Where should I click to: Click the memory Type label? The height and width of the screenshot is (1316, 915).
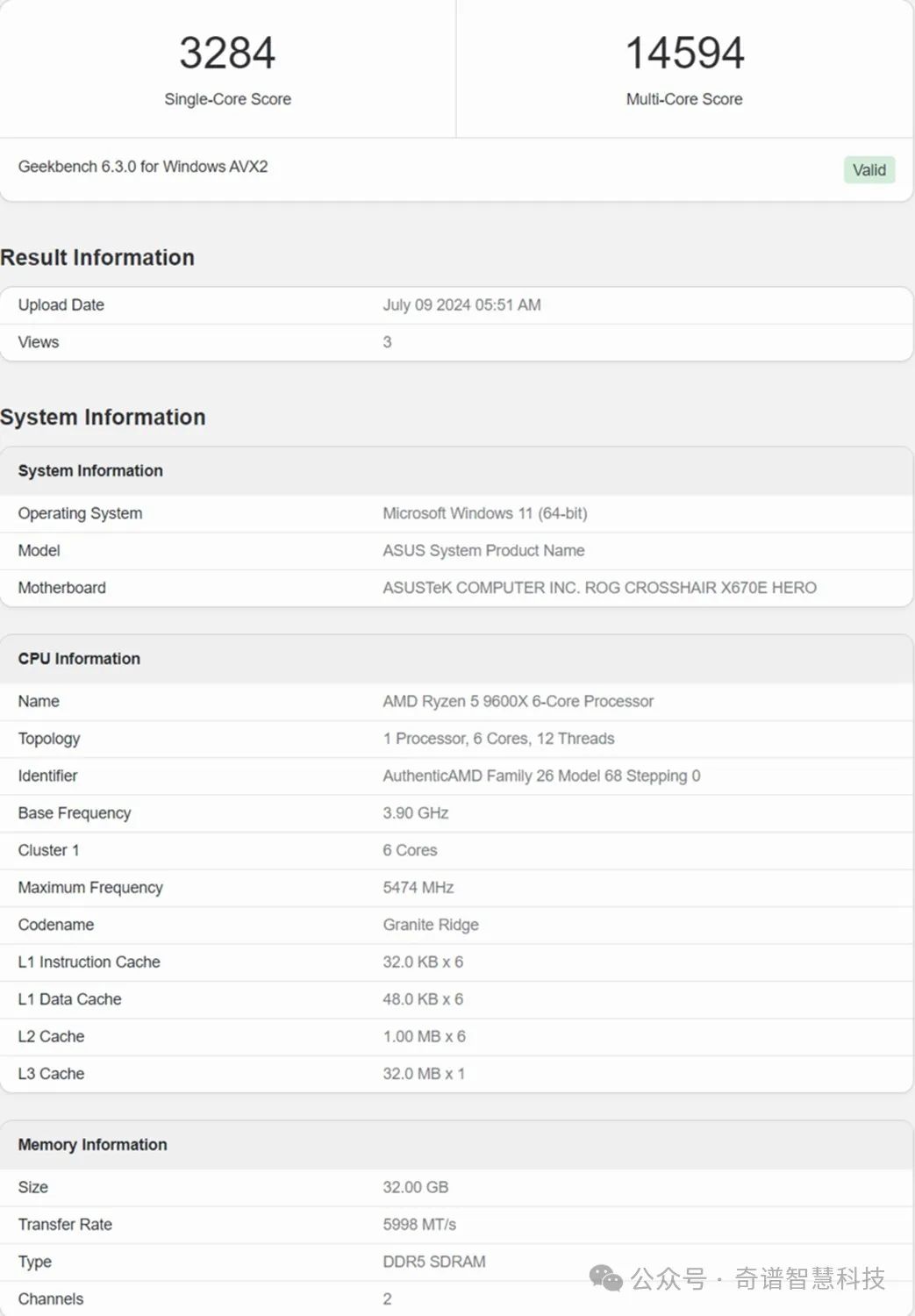35,1262
